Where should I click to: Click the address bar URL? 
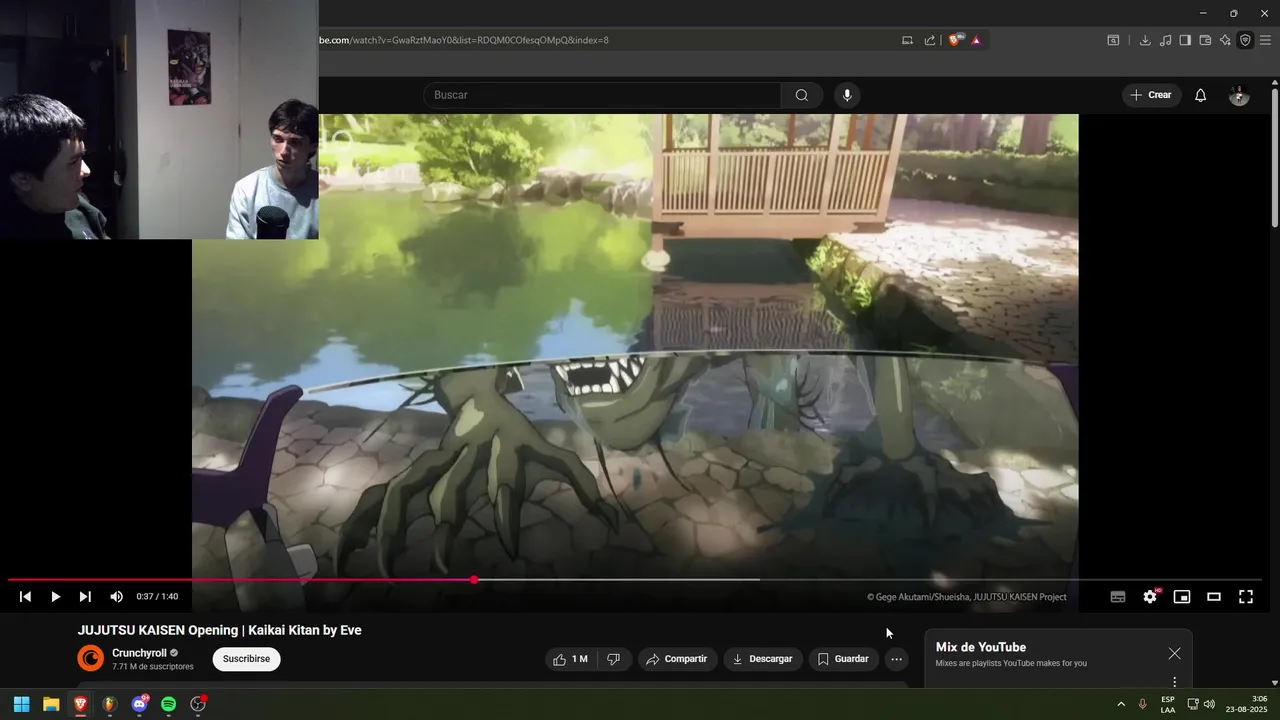tap(463, 40)
